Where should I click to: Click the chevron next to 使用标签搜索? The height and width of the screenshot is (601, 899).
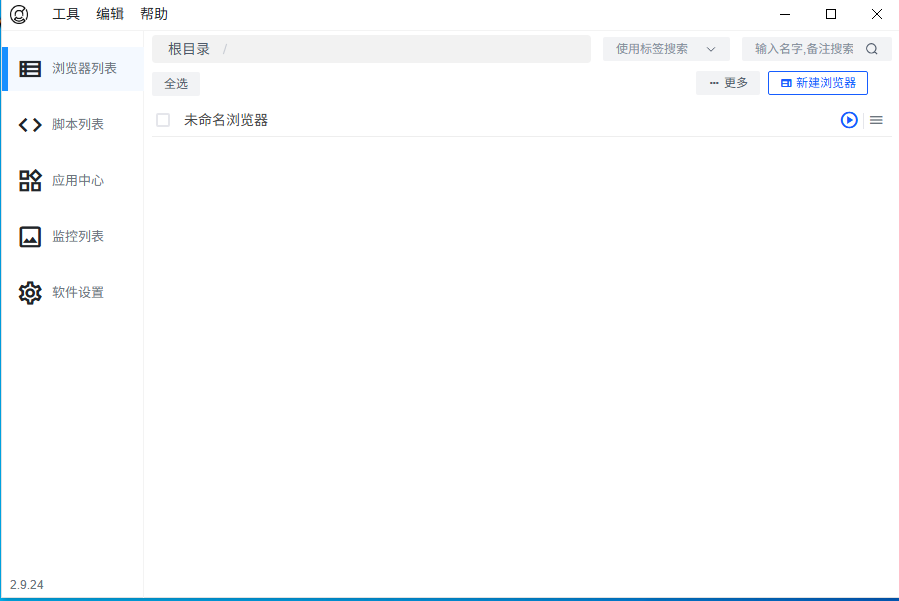tap(711, 48)
